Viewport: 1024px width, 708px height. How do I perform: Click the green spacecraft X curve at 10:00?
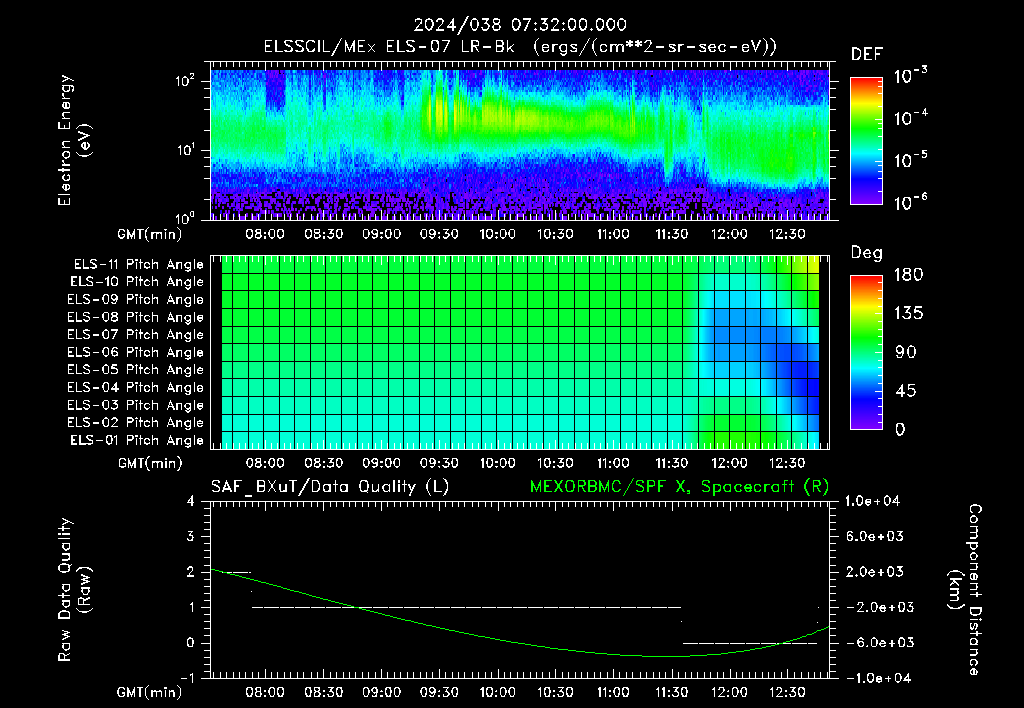coord(497,639)
